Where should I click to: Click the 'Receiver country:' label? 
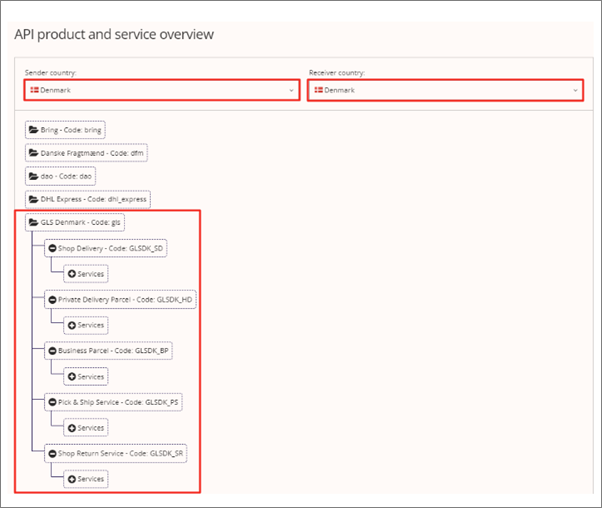coord(337,73)
